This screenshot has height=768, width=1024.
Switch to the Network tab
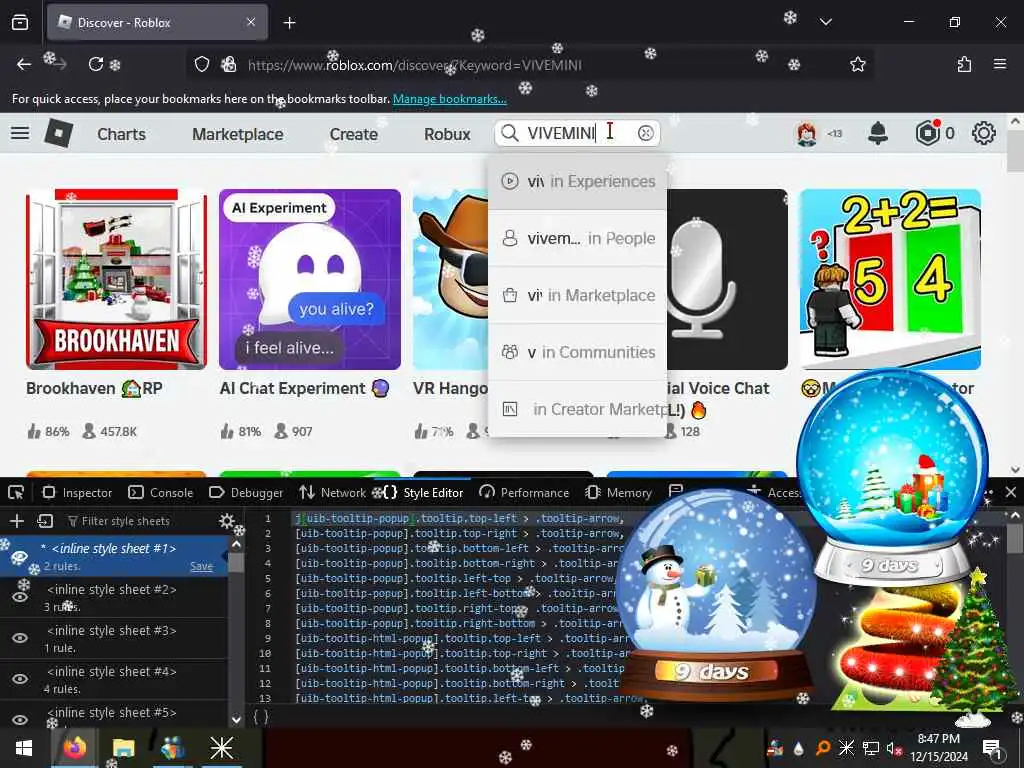332,492
